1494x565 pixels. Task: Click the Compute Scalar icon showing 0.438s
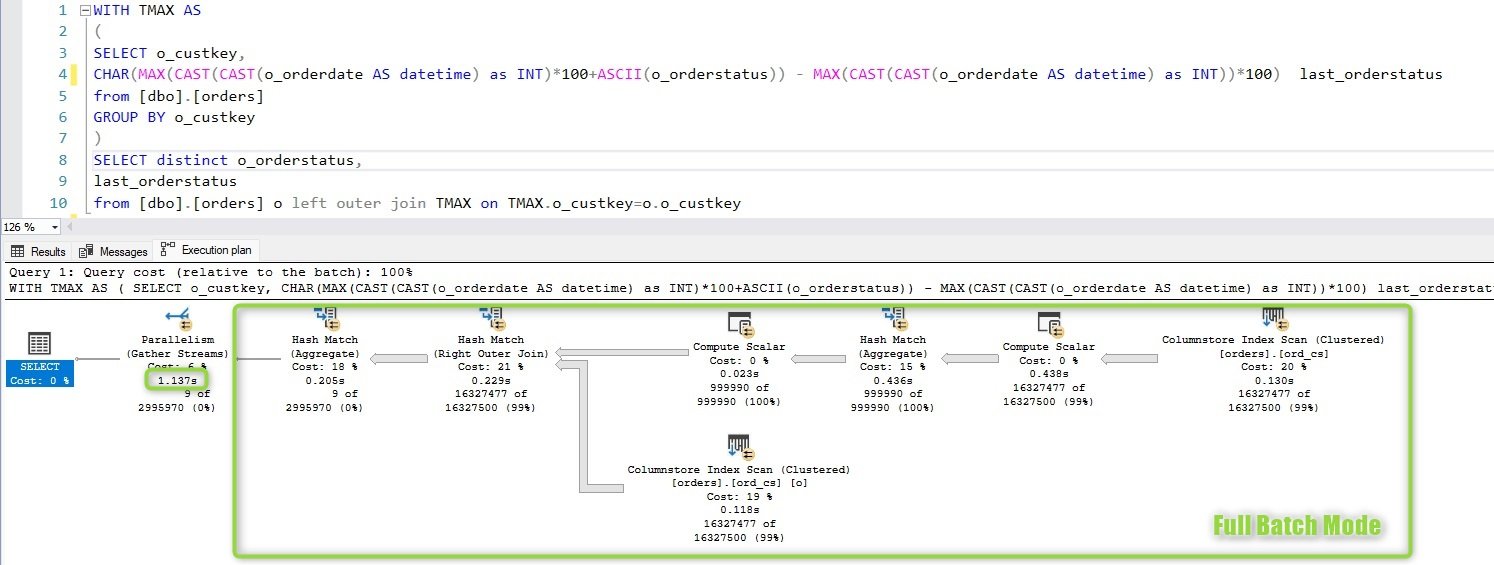click(x=1048, y=325)
